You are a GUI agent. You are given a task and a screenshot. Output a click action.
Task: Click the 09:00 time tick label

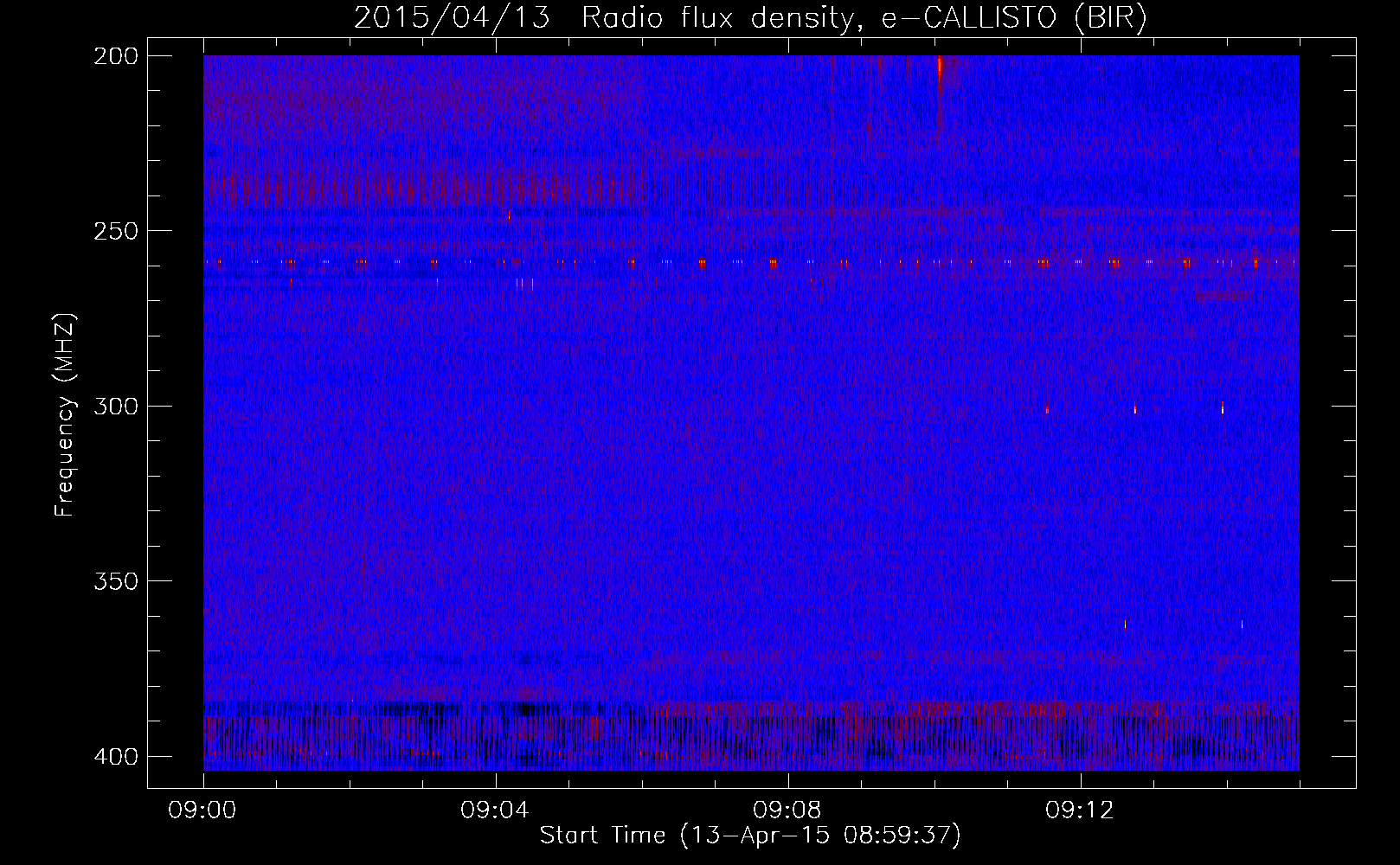203,811
